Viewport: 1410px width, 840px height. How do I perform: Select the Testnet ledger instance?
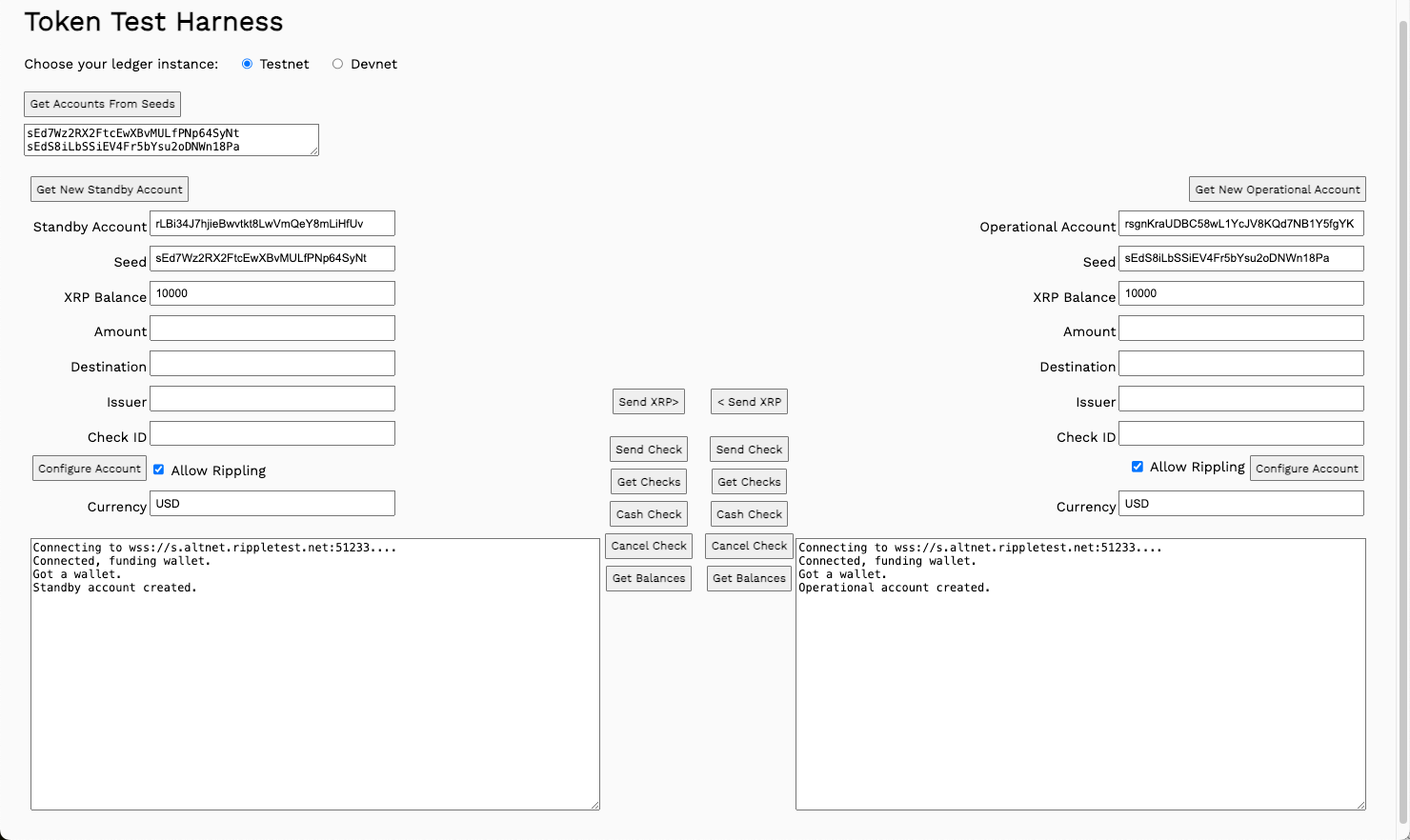click(x=248, y=63)
